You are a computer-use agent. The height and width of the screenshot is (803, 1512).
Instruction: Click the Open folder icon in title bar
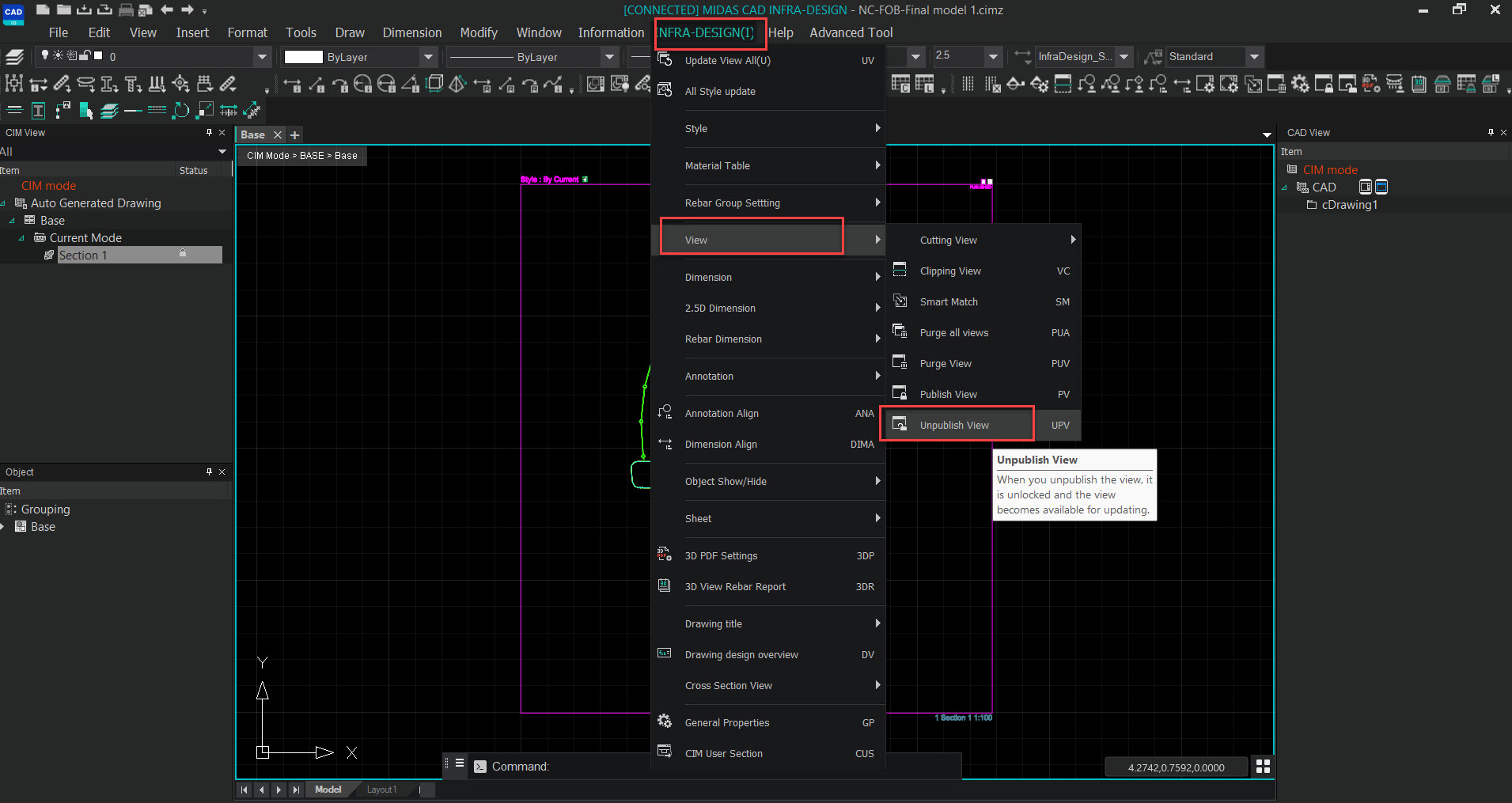(x=63, y=9)
